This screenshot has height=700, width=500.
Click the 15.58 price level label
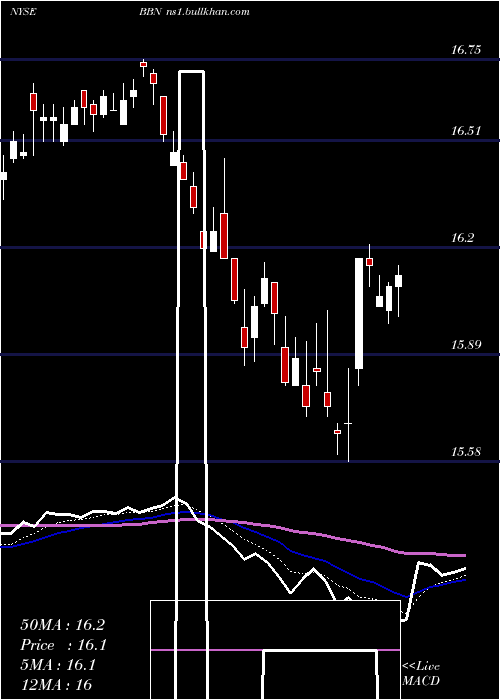click(x=466, y=452)
